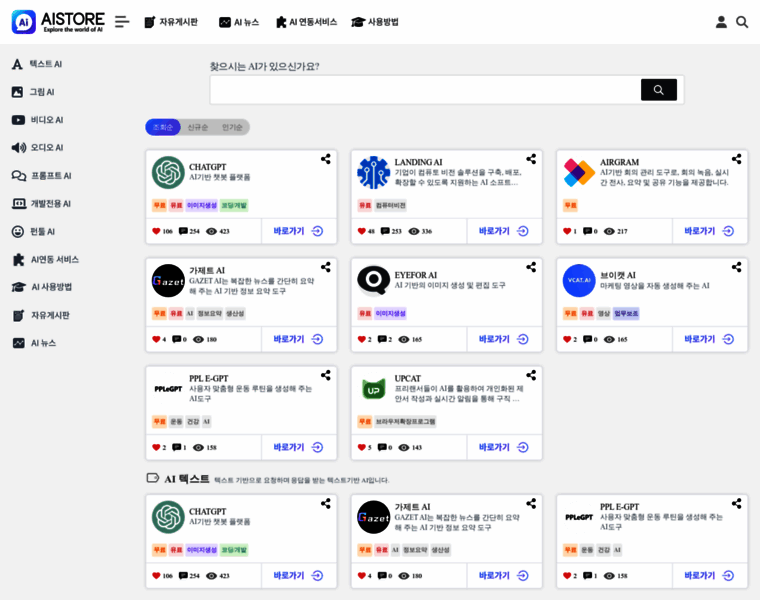This screenshot has height=600, width=760.
Task: Click the top CHATGPT logo thumbnail
Action: tap(168, 172)
